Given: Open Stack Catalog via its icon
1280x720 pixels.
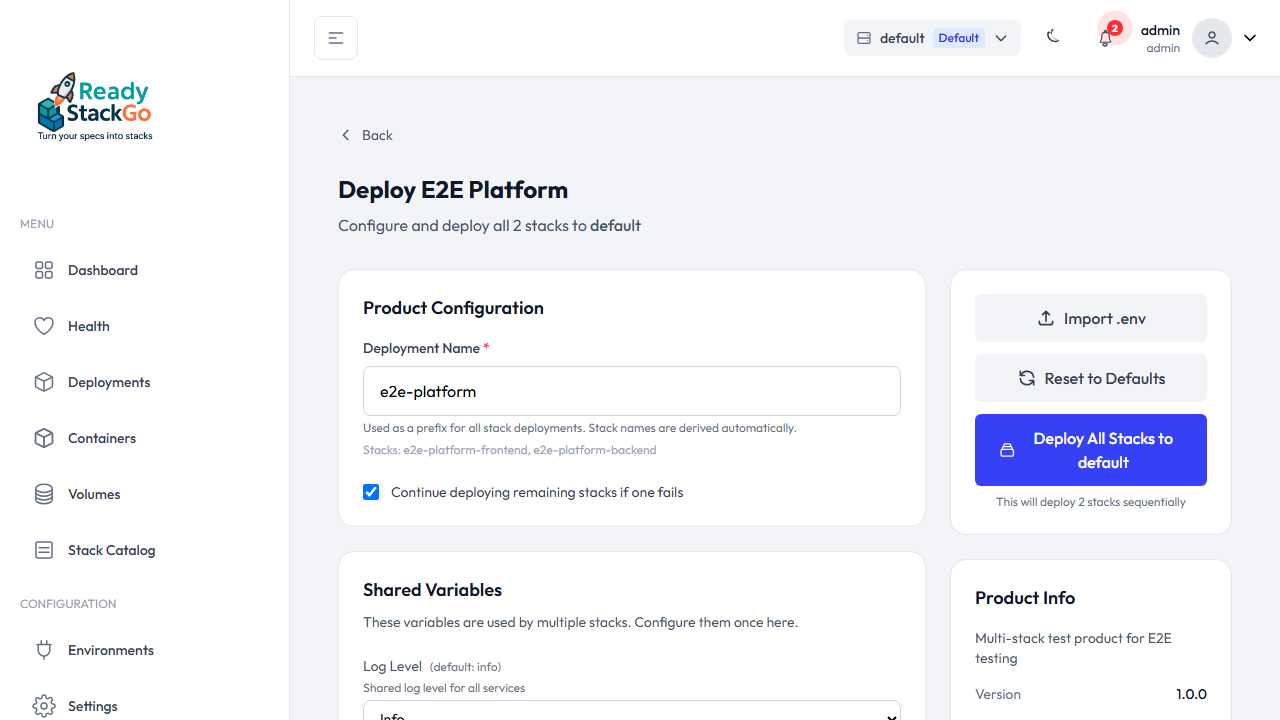Looking at the screenshot, I should 44,549.
